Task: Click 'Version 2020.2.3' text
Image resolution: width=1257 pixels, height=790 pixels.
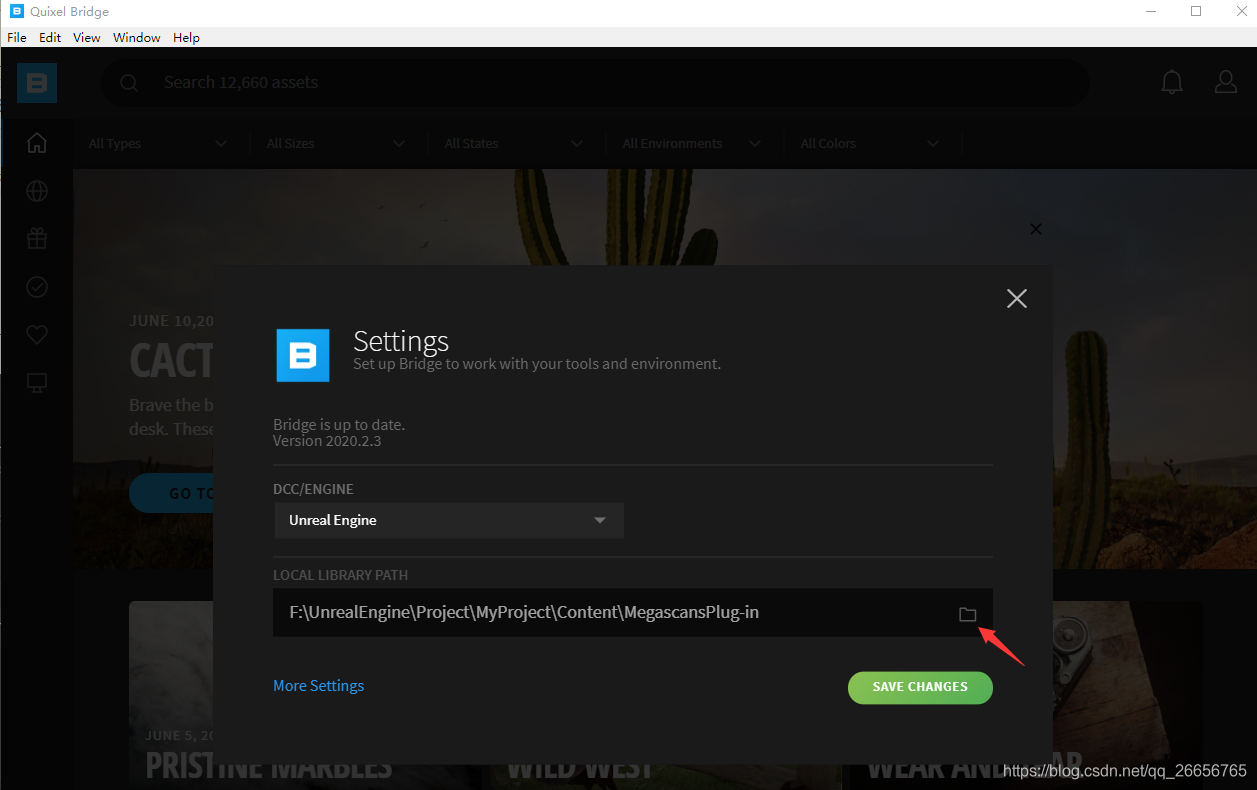Action: [326, 441]
